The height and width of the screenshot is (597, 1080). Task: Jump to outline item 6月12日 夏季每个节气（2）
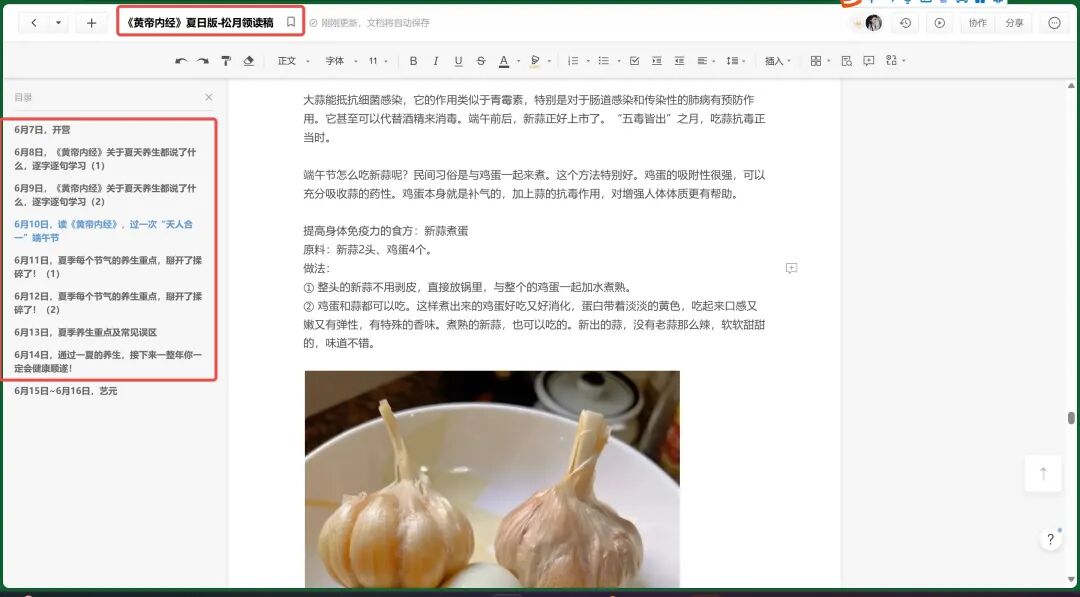click(x=107, y=303)
